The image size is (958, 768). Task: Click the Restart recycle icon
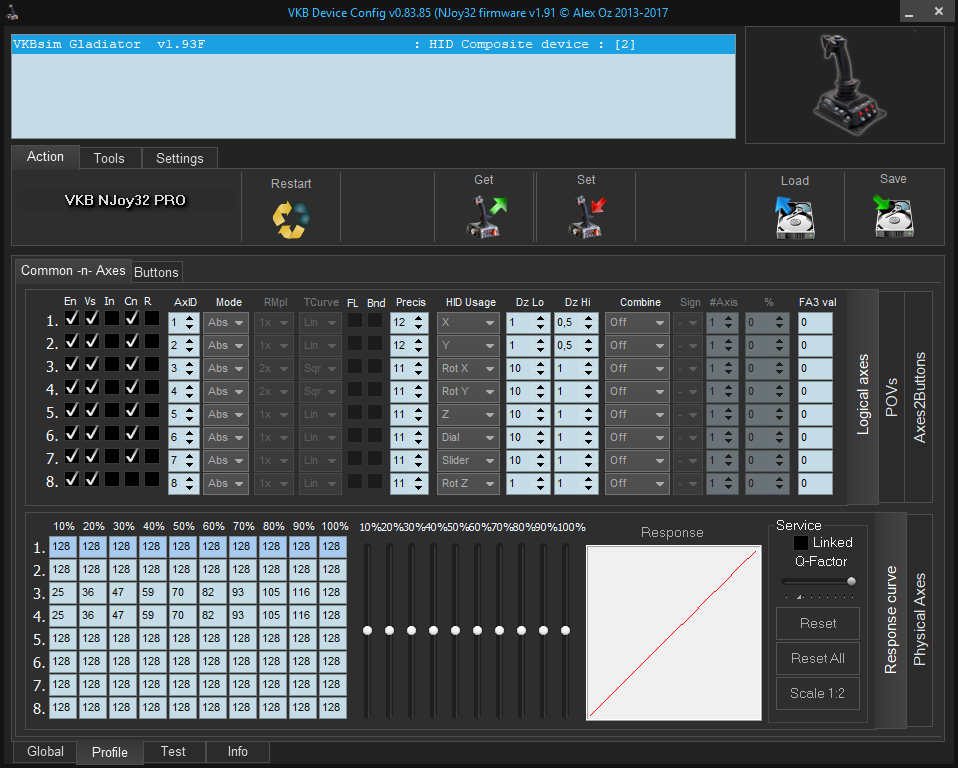(291, 218)
